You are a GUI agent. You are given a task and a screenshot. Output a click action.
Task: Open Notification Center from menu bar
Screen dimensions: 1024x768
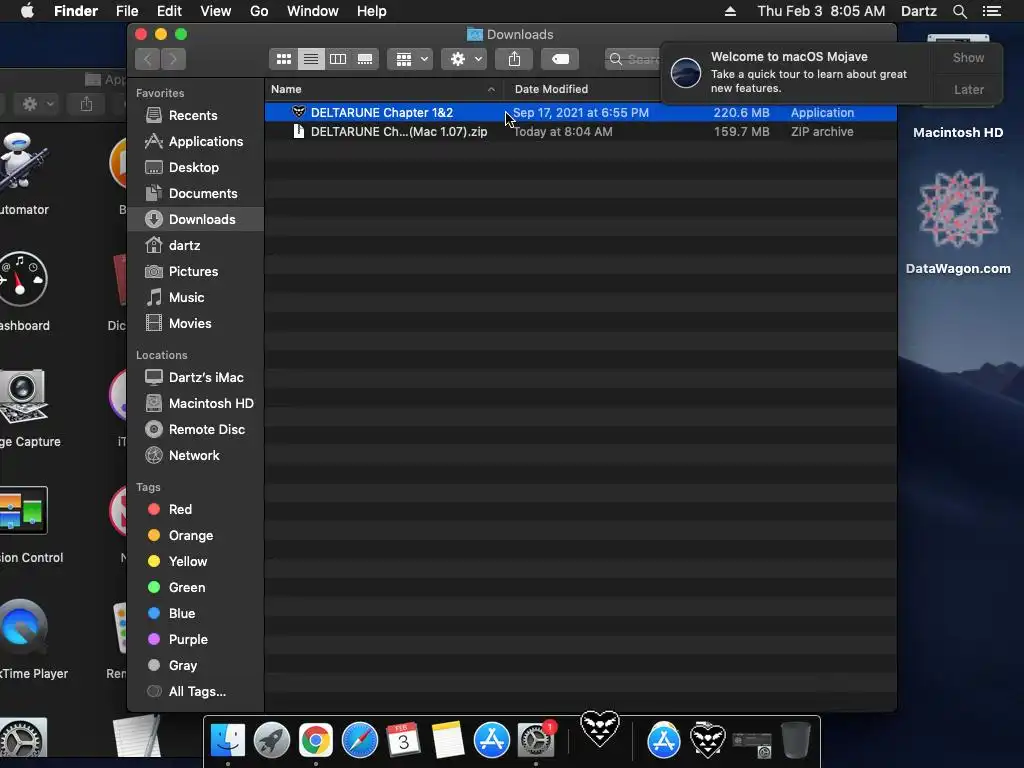pyautogui.click(x=991, y=11)
